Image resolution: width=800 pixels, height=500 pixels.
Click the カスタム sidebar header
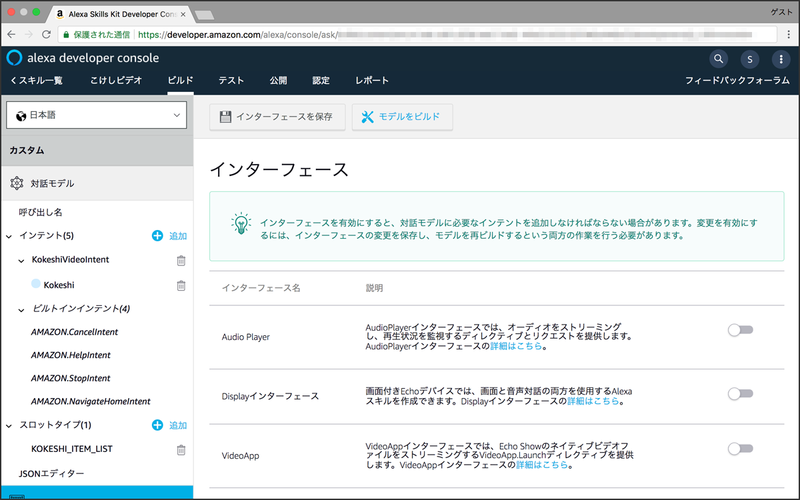(97, 151)
